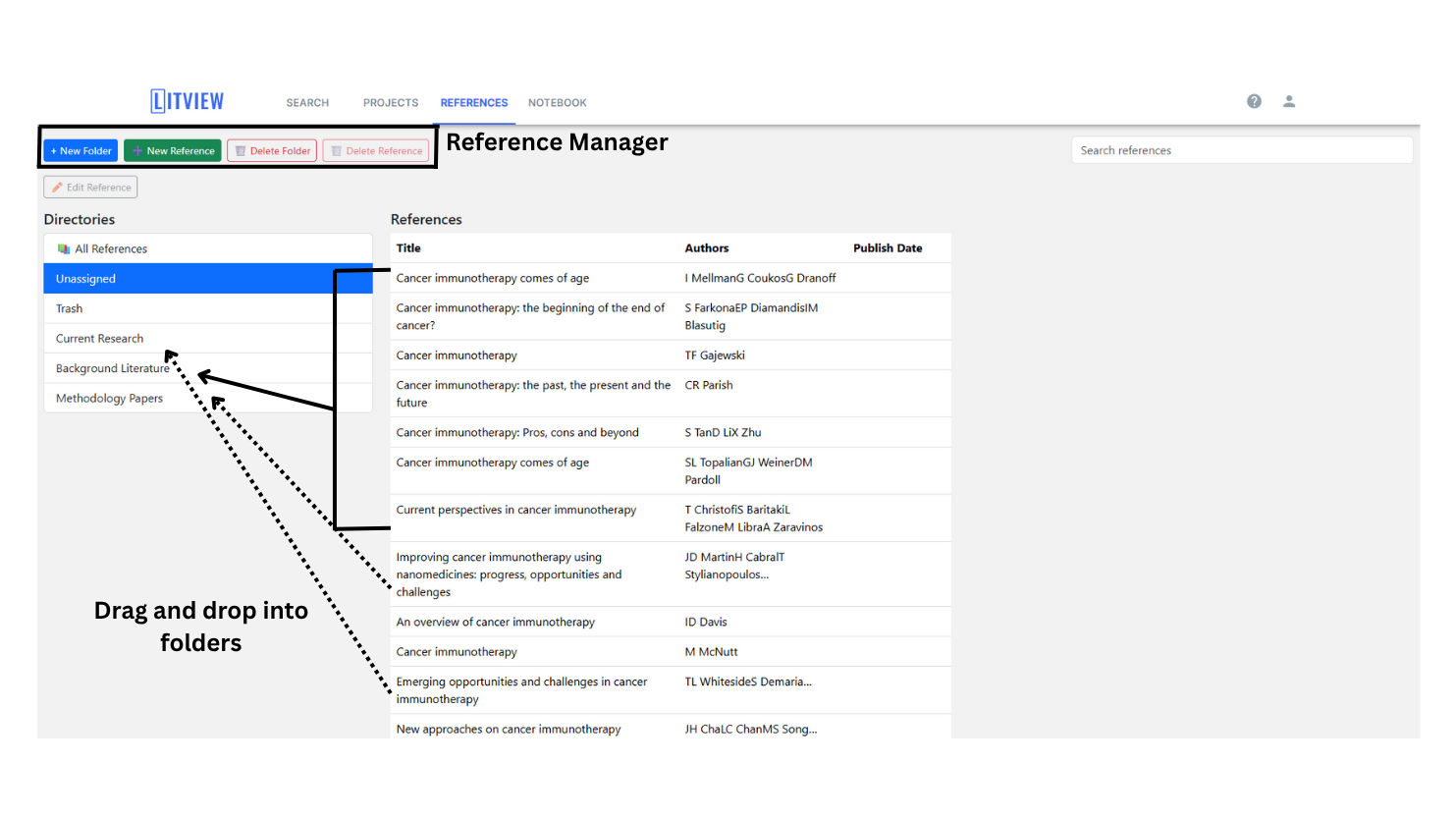Open the user account icon
Image resolution: width=1456 pixels, height=819 pixels.
1289,101
